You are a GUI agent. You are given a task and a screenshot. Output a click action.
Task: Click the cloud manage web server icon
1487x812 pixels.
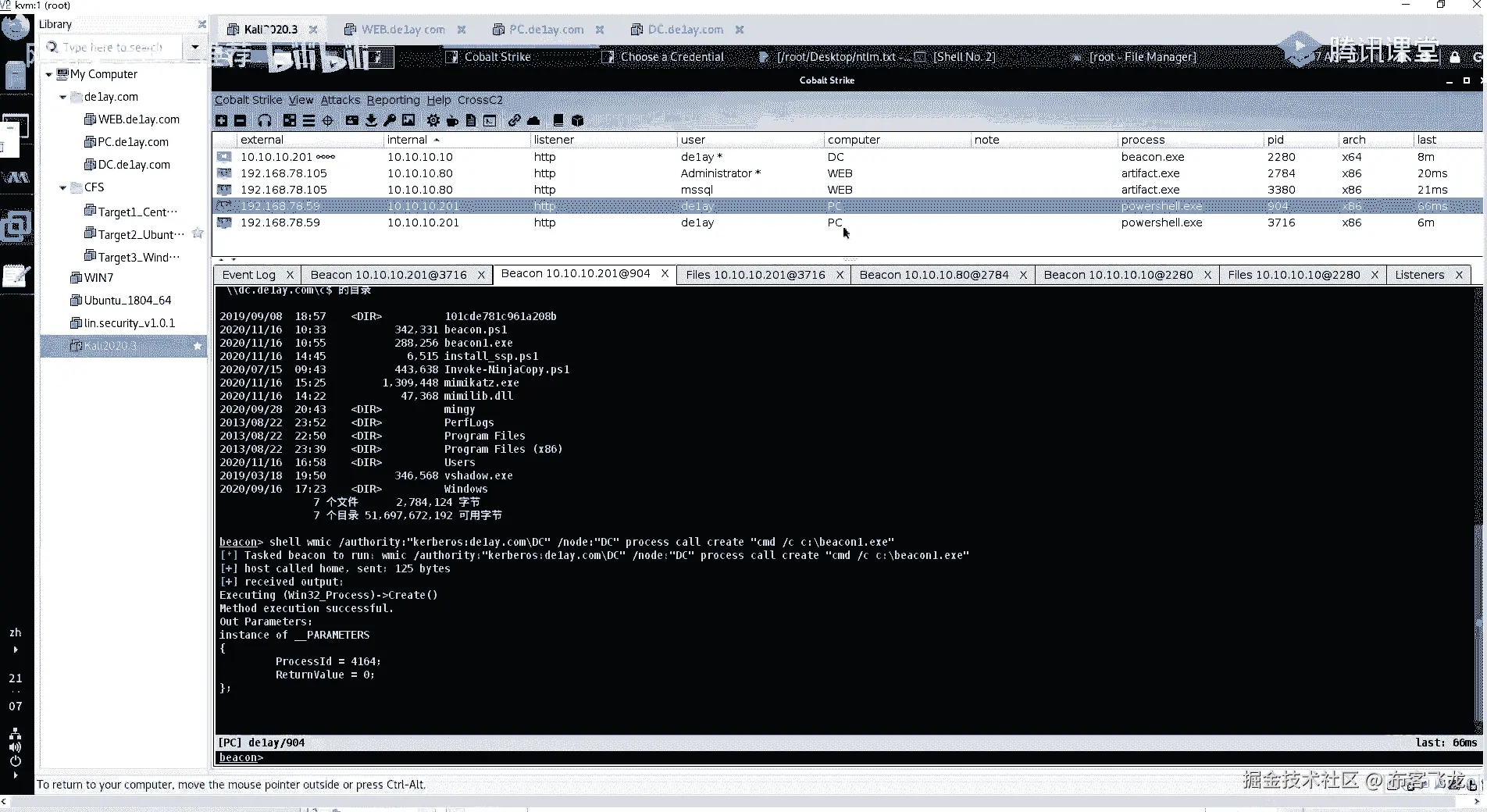pos(533,120)
